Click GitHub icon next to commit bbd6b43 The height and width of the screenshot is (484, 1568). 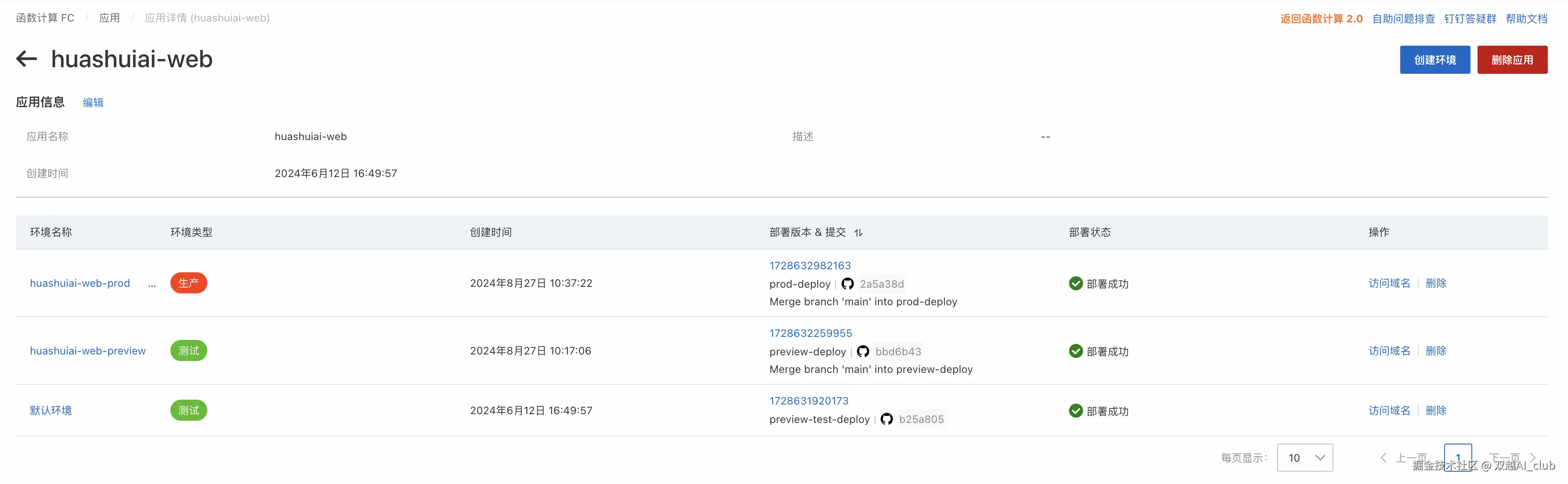tap(863, 351)
